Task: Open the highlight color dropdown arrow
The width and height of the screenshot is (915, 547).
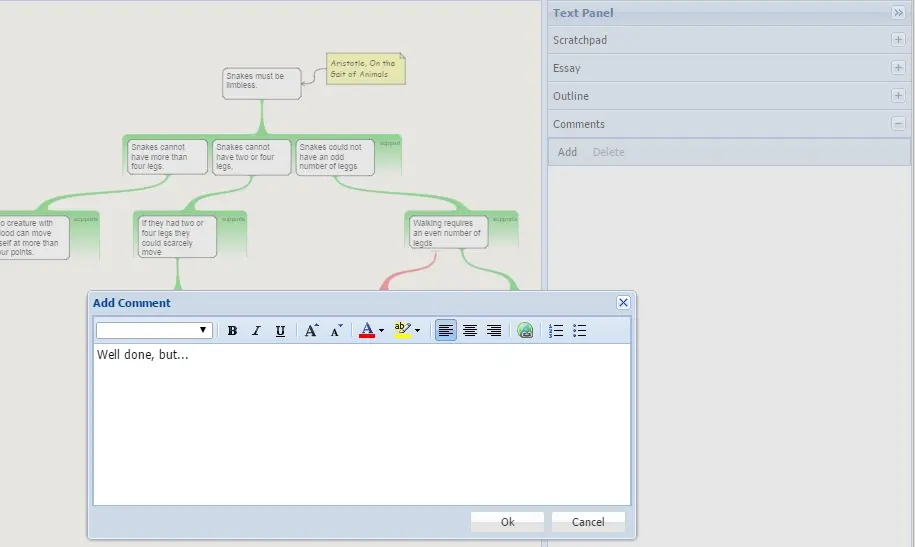Action: tap(417, 331)
